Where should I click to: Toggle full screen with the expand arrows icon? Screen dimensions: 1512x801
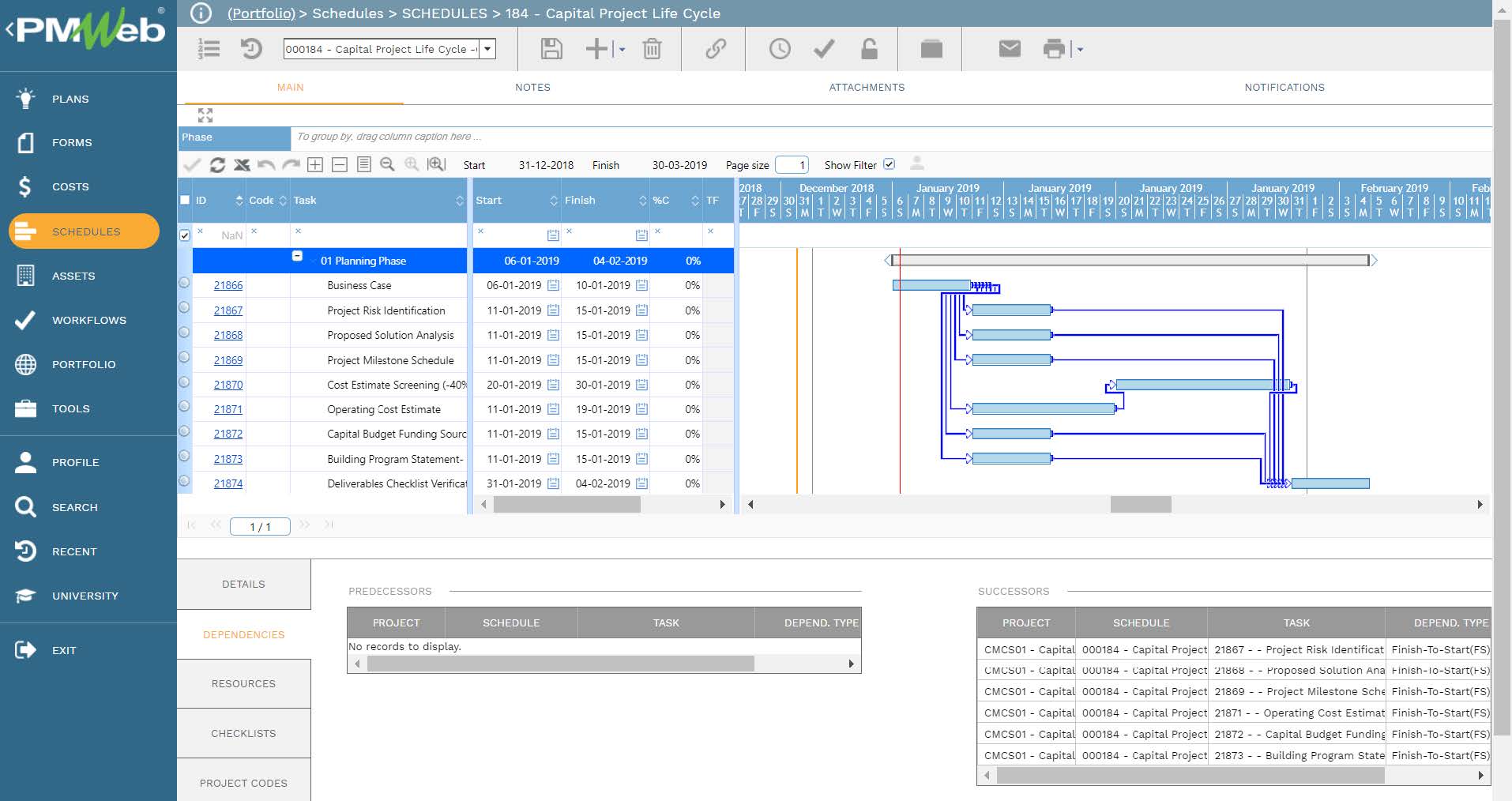coord(205,115)
